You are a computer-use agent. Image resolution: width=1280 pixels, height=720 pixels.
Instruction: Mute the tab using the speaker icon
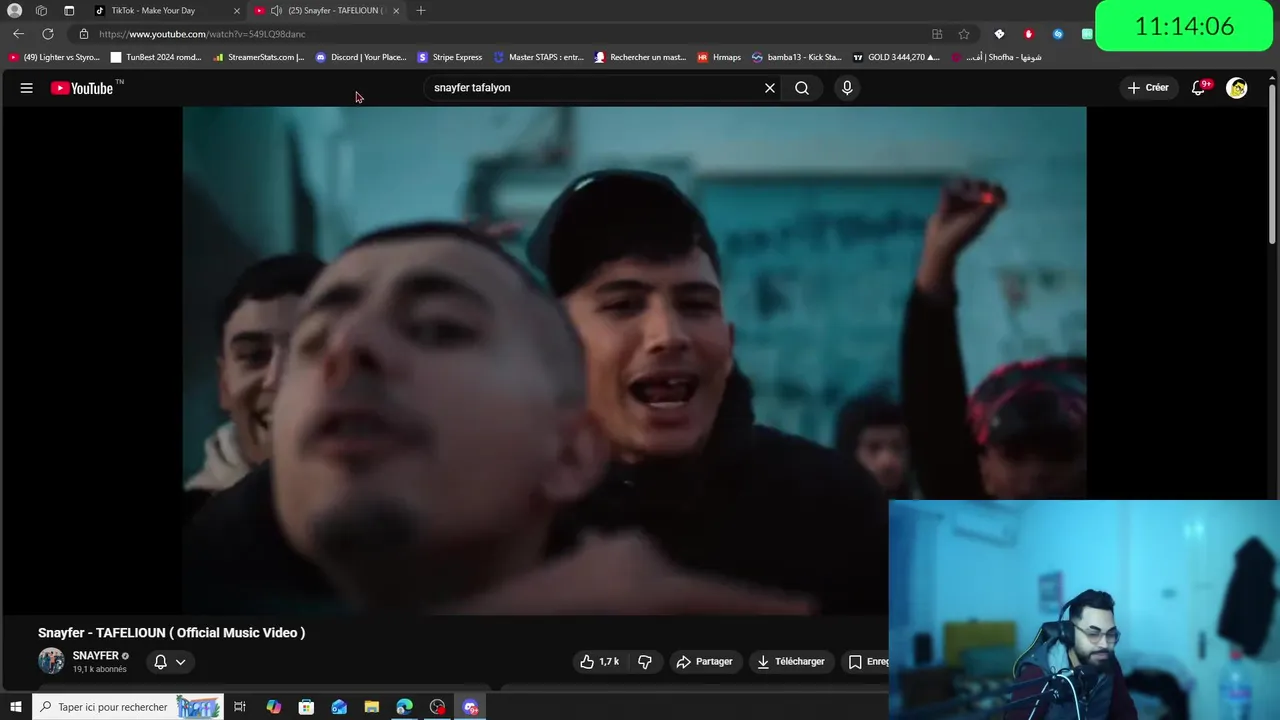click(276, 10)
